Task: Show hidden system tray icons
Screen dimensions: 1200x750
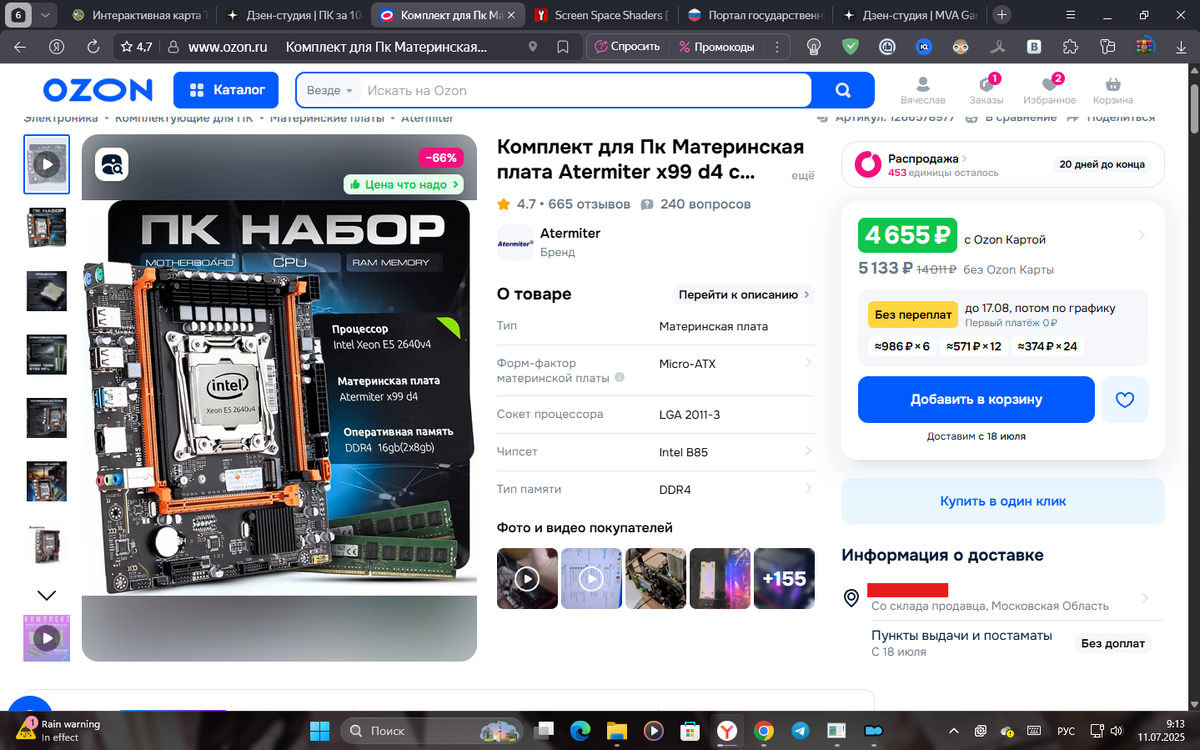Action: point(956,730)
